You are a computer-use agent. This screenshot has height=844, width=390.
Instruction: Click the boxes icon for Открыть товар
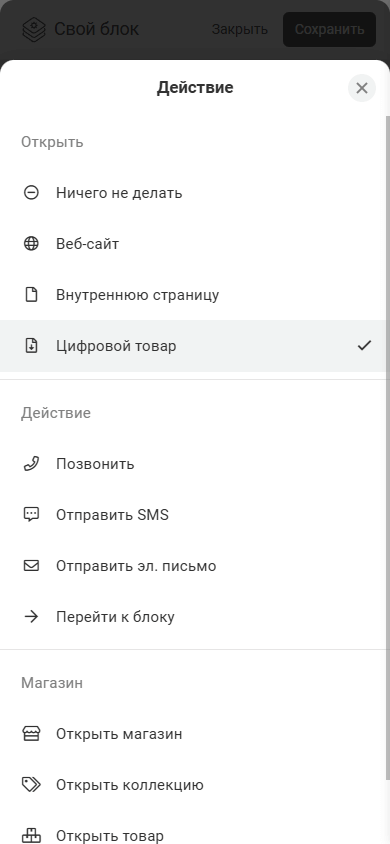click(31, 835)
